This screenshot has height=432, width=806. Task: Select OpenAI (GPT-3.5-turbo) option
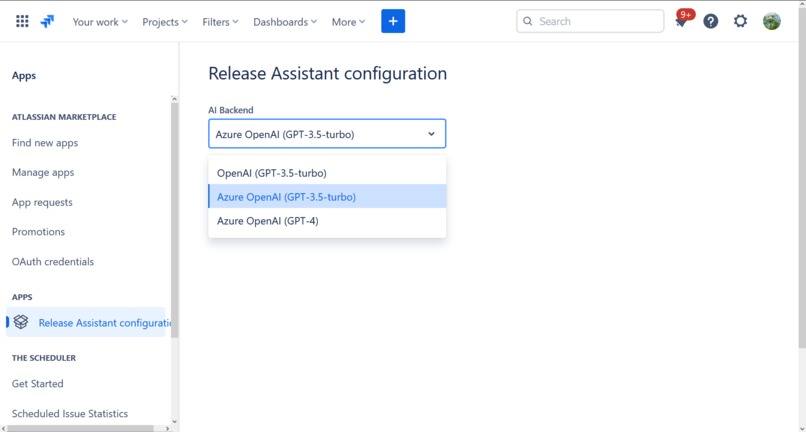point(327,173)
